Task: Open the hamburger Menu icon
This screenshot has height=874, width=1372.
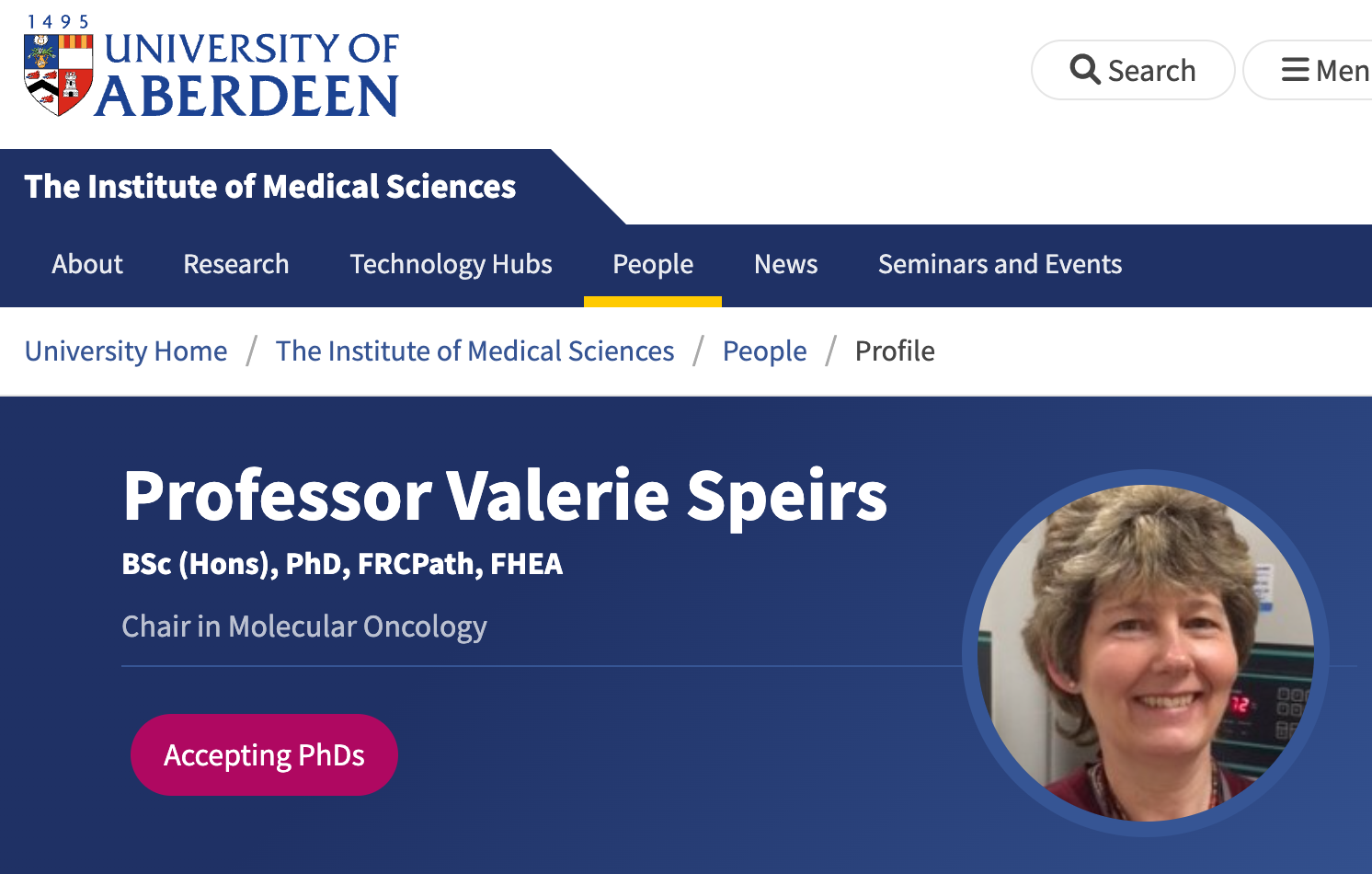Action: [1295, 70]
